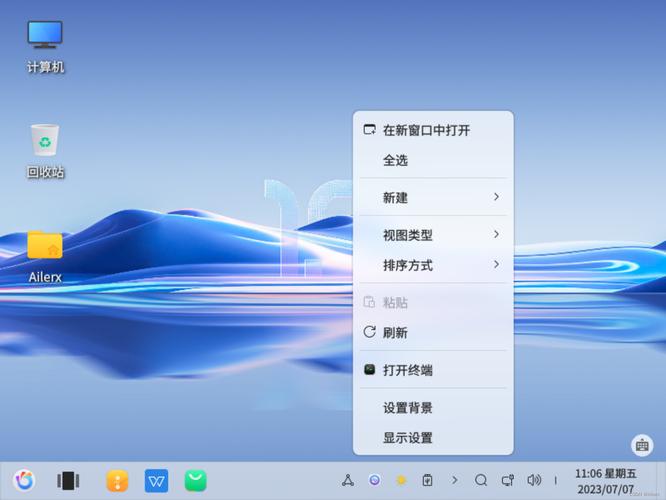Image resolution: width=666 pixels, height=500 pixels.
Task: Expand hidden tray icons arrow
Action: (454, 480)
